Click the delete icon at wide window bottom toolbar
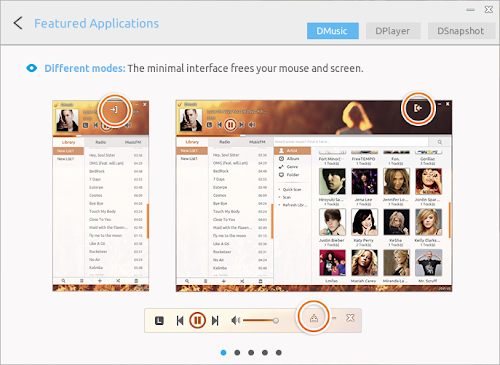The height and width of the screenshot is (365, 500). [261, 281]
